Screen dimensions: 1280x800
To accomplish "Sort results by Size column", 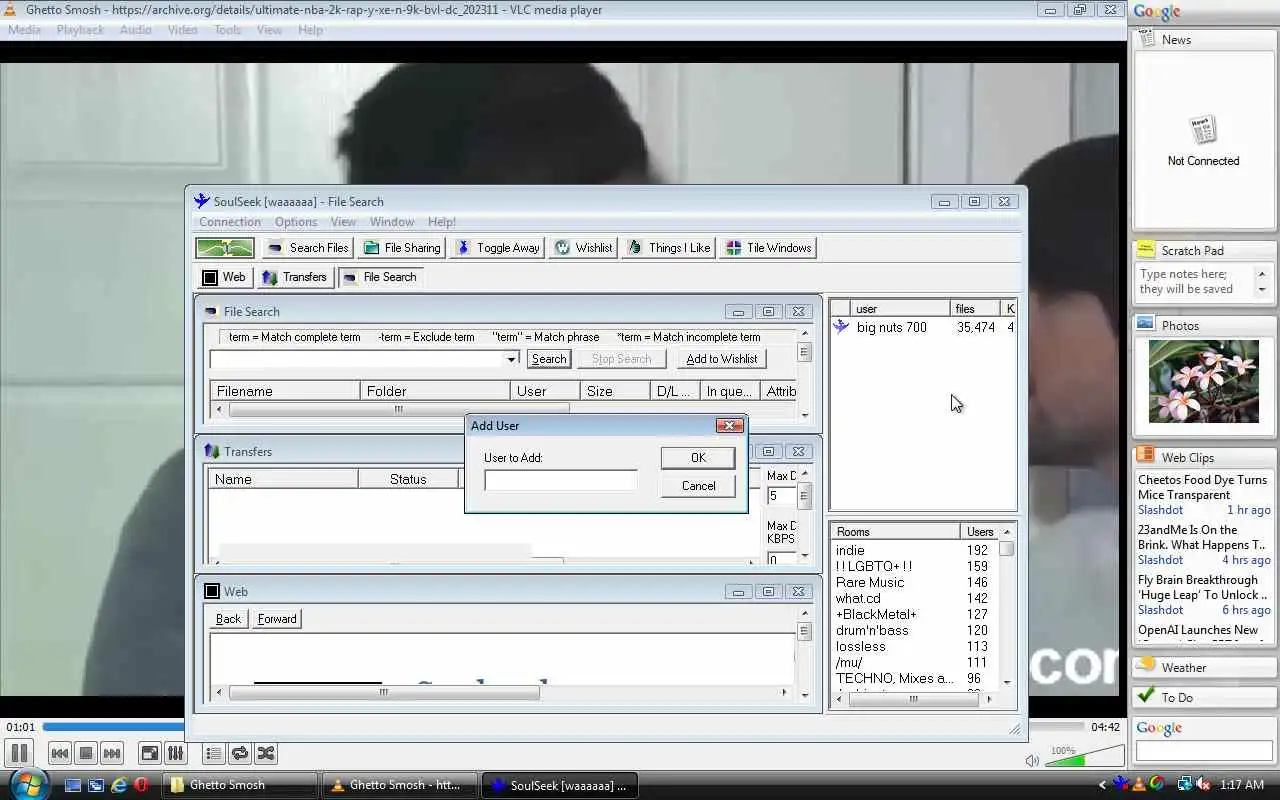I will [x=614, y=391].
